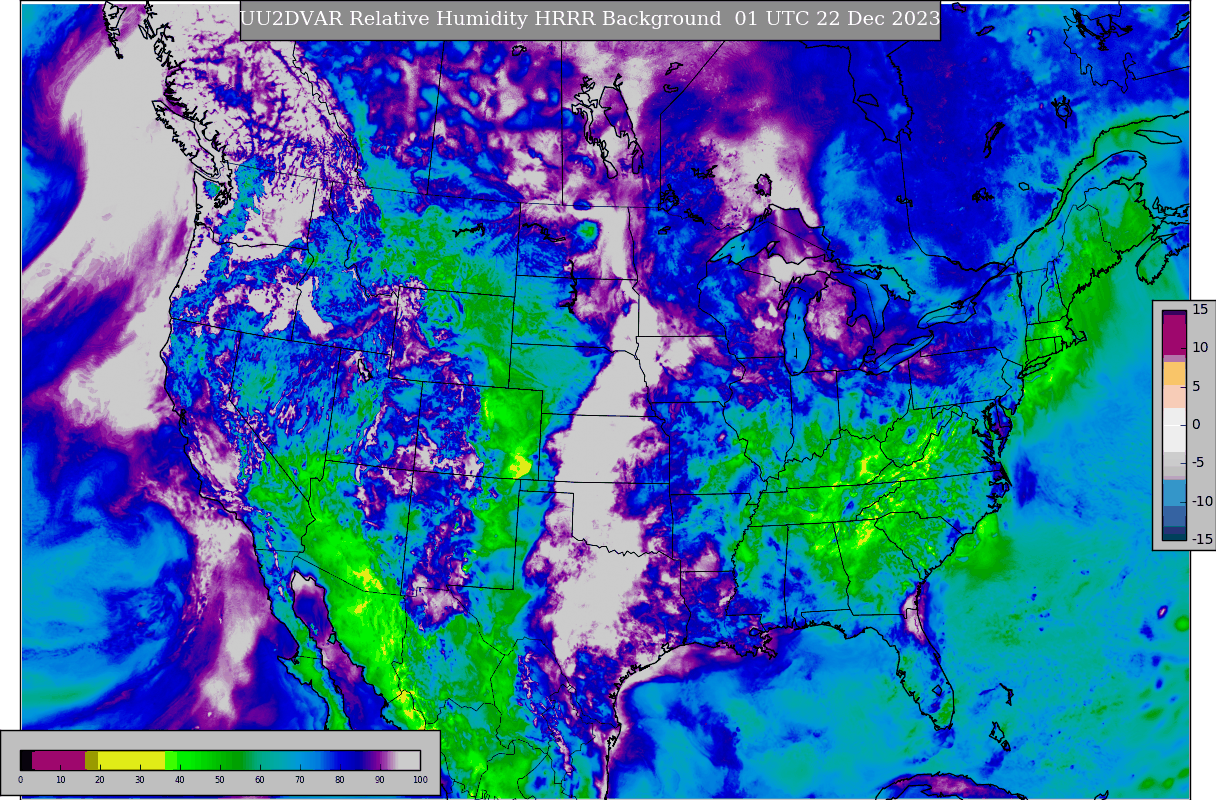Image resolution: width=1216 pixels, height=800 pixels.
Task: Click the yellow segment of the humidity colorbar
Action: (x=131, y=760)
